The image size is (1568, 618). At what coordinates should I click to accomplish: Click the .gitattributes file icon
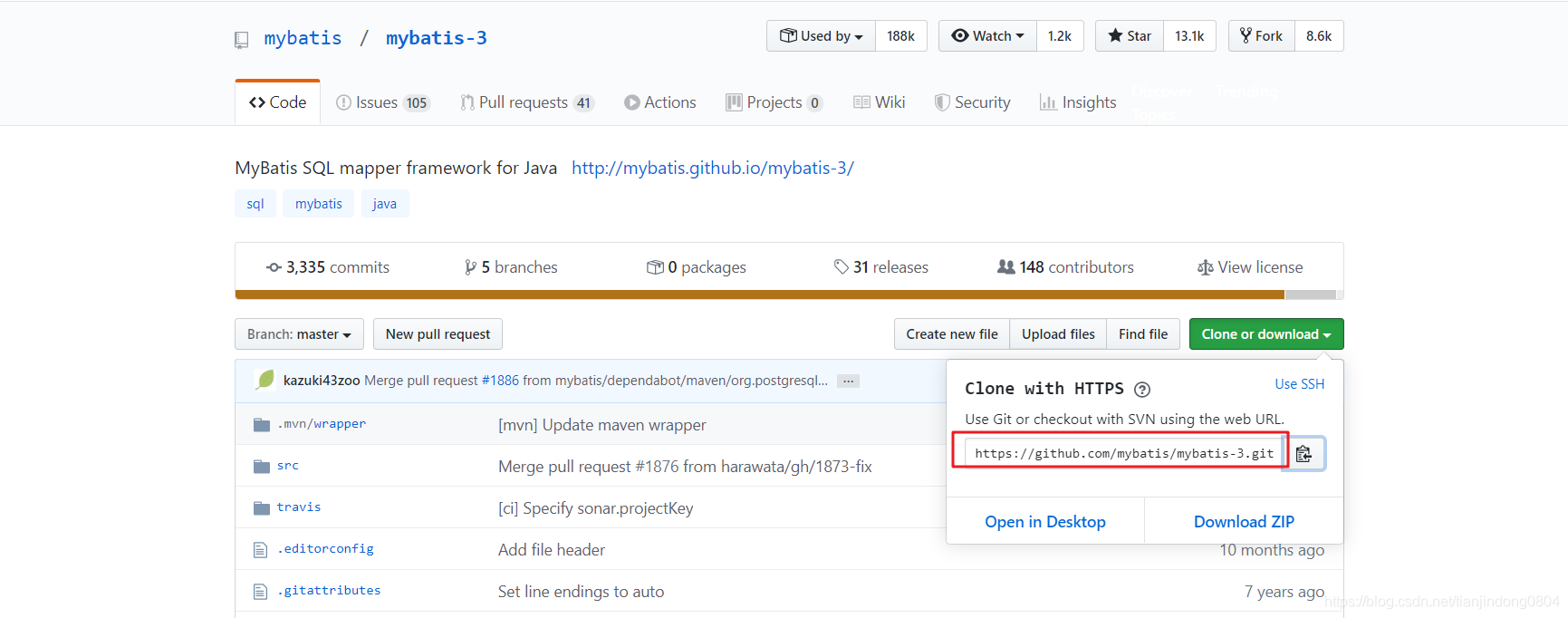pyautogui.click(x=260, y=592)
